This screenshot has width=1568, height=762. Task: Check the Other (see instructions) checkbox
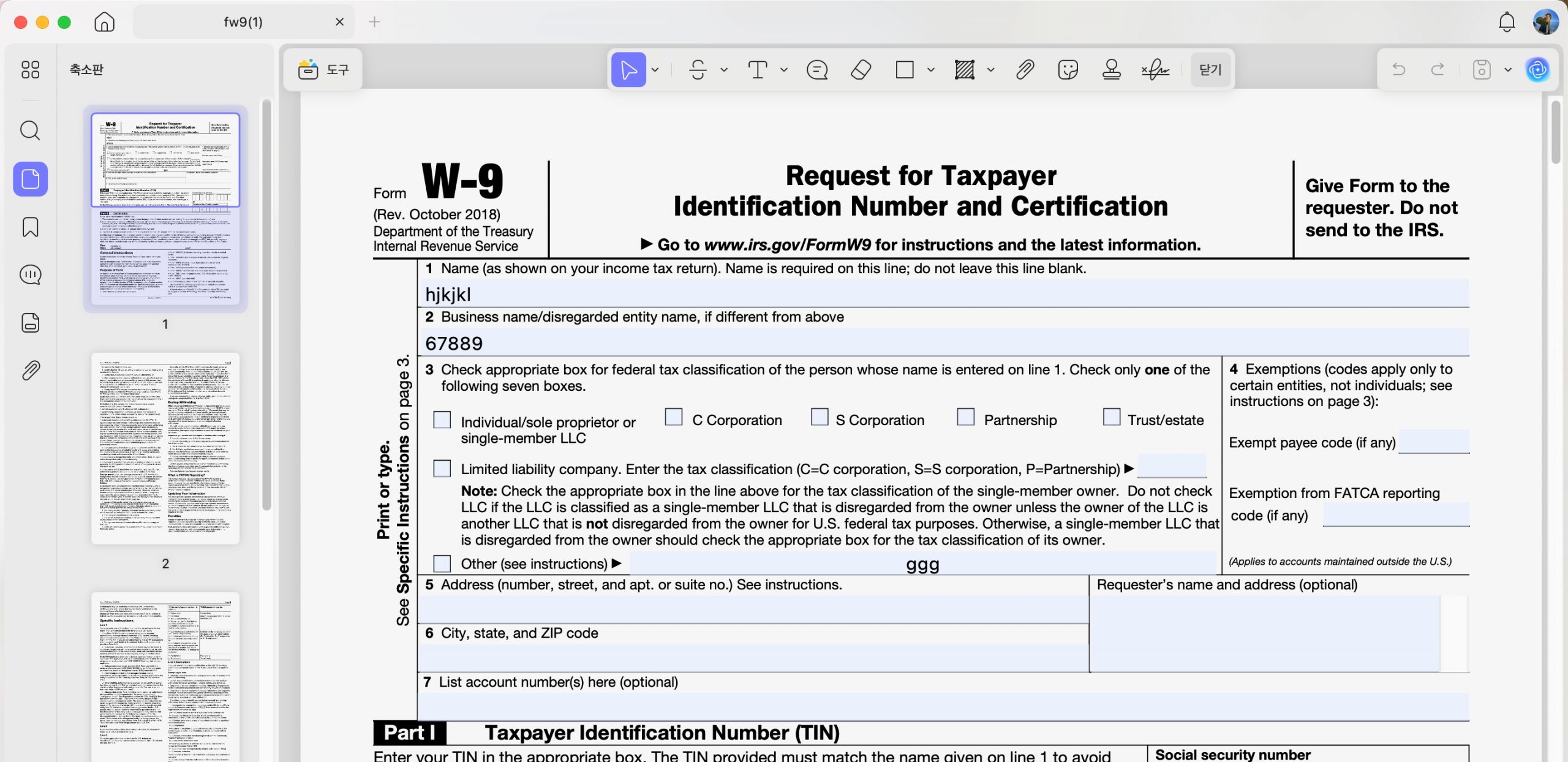442,563
